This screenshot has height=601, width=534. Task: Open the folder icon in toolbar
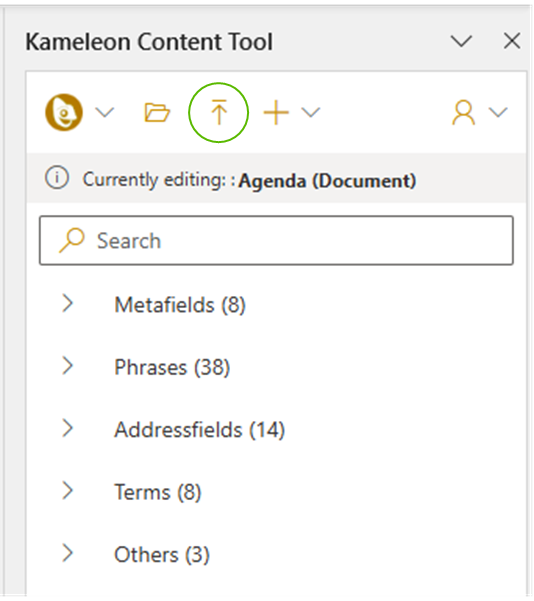point(157,112)
